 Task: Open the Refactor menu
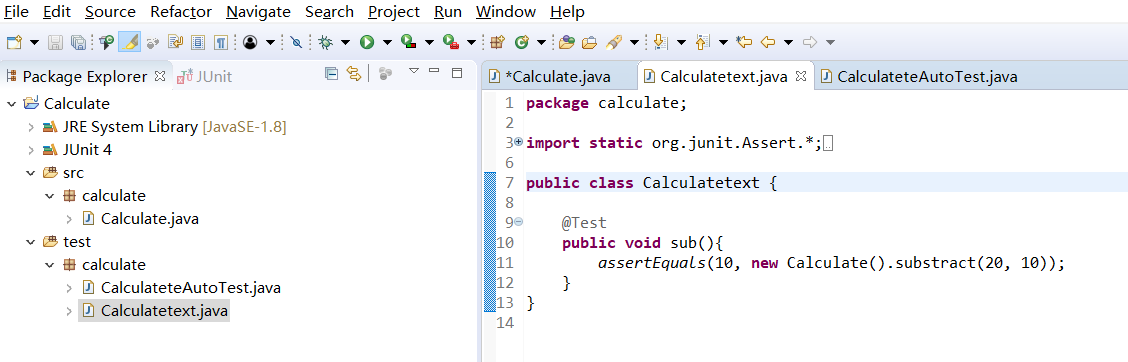(181, 12)
